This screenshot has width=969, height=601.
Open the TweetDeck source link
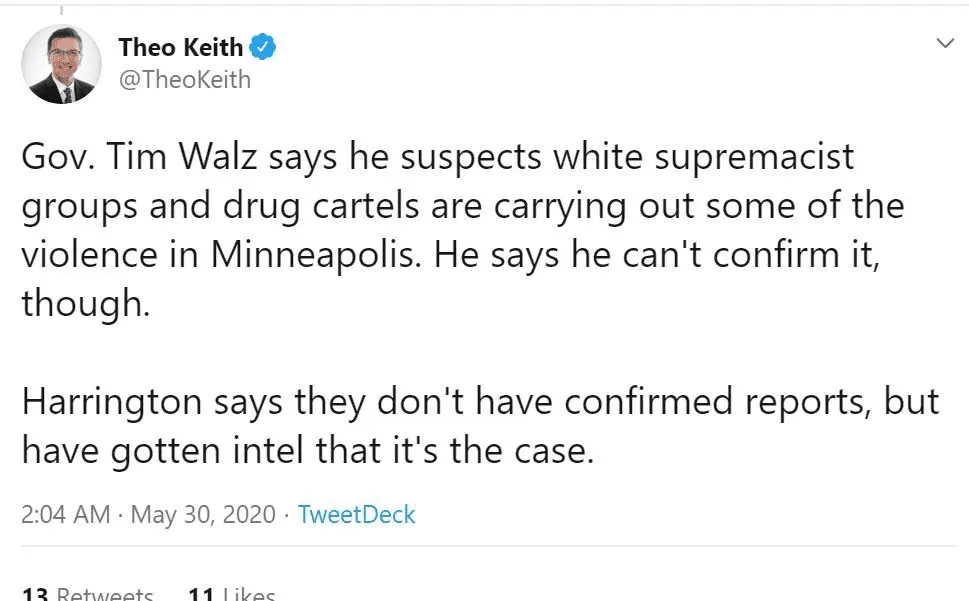[x=357, y=515]
